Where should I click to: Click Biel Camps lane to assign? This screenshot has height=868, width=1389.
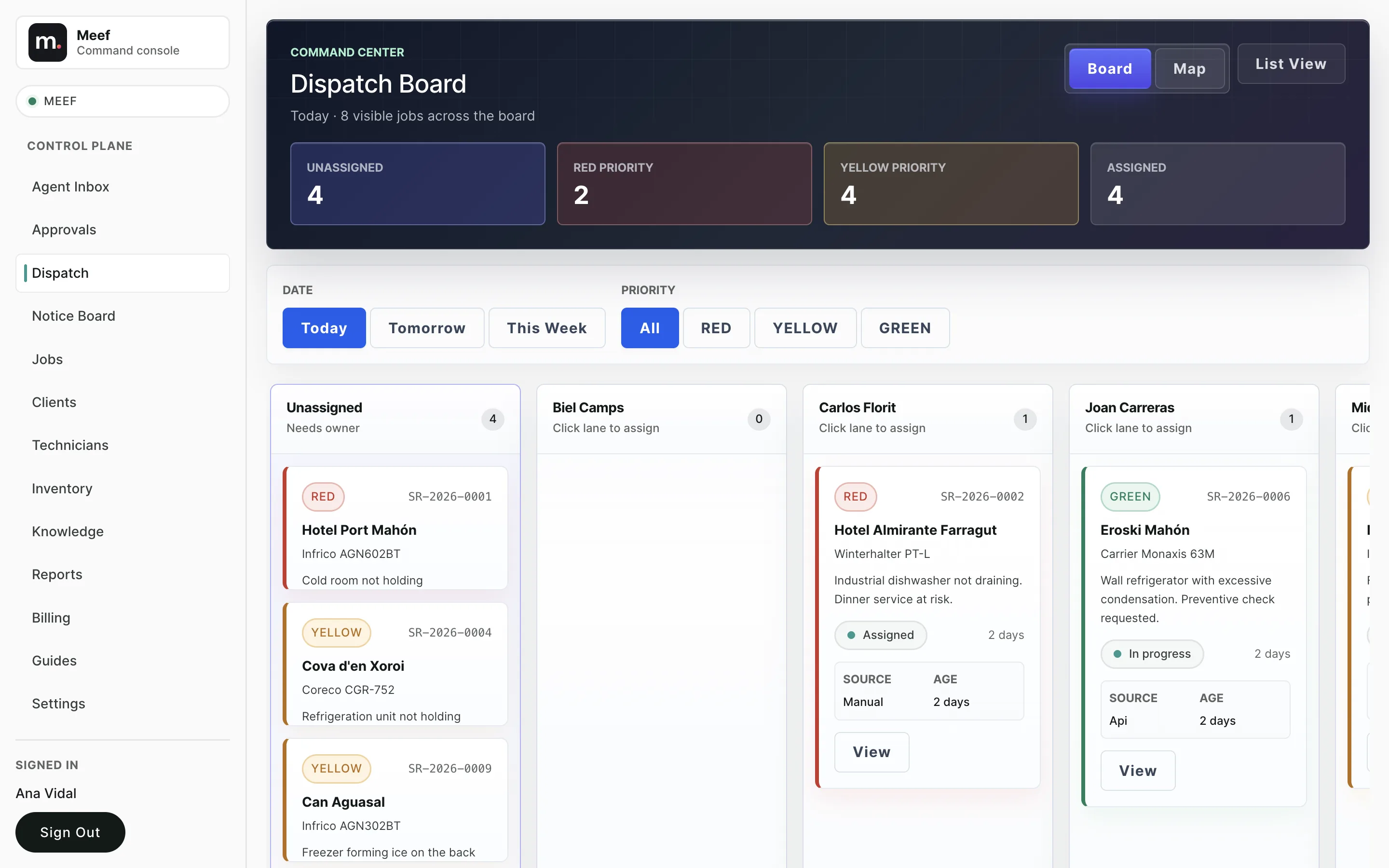(x=661, y=419)
